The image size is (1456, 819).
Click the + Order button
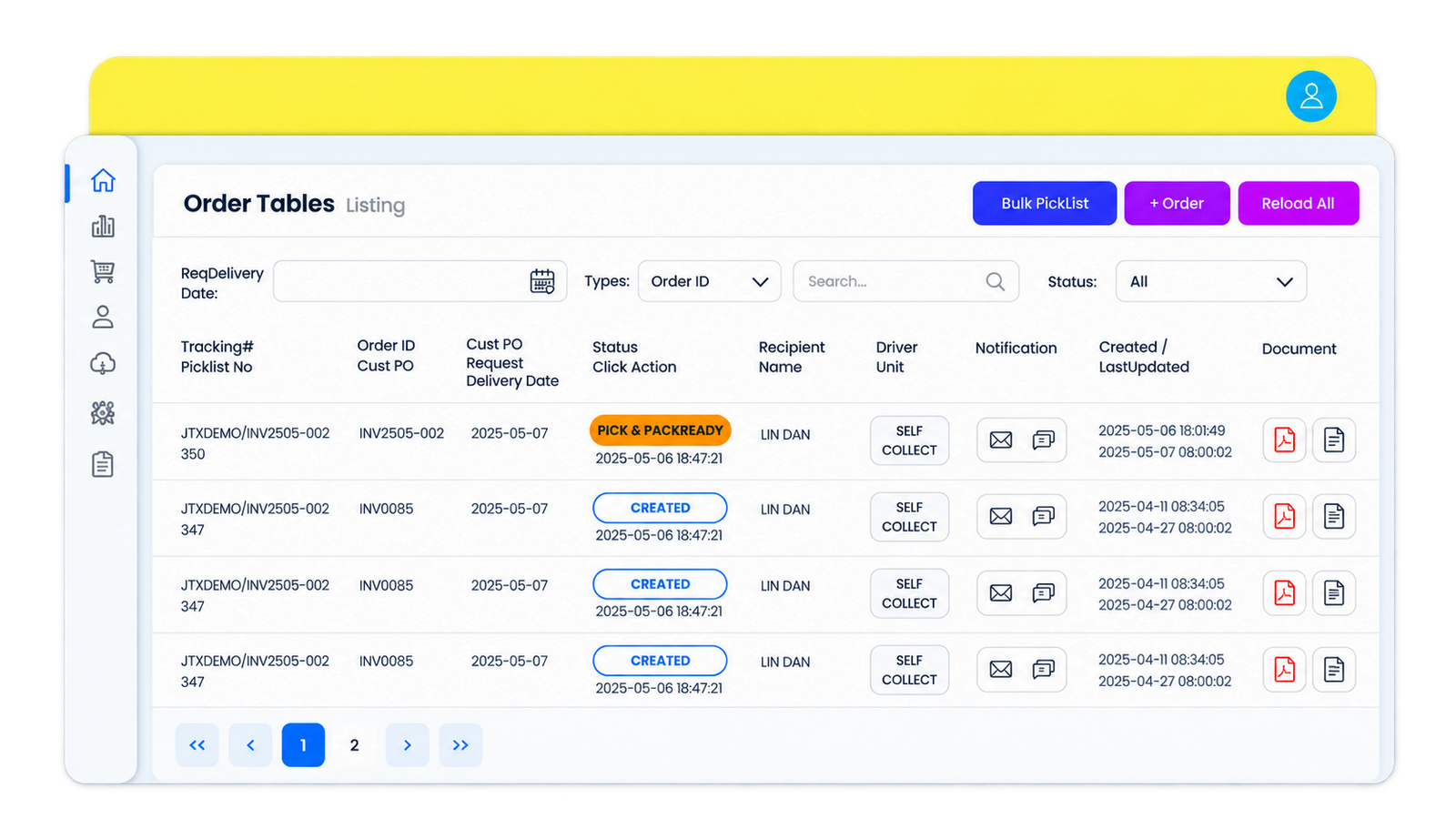[x=1177, y=203]
